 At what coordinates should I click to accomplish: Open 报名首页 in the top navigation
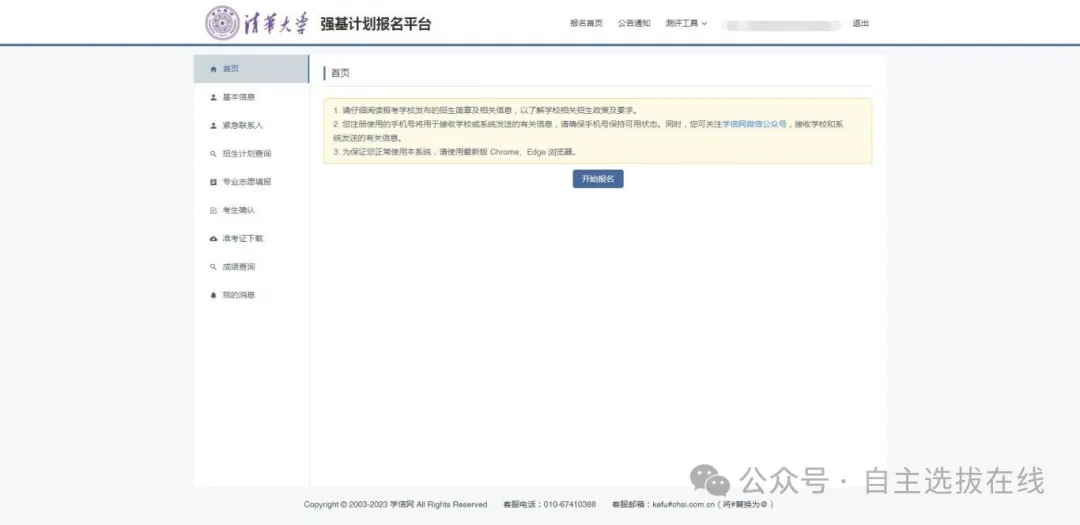(586, 23)
